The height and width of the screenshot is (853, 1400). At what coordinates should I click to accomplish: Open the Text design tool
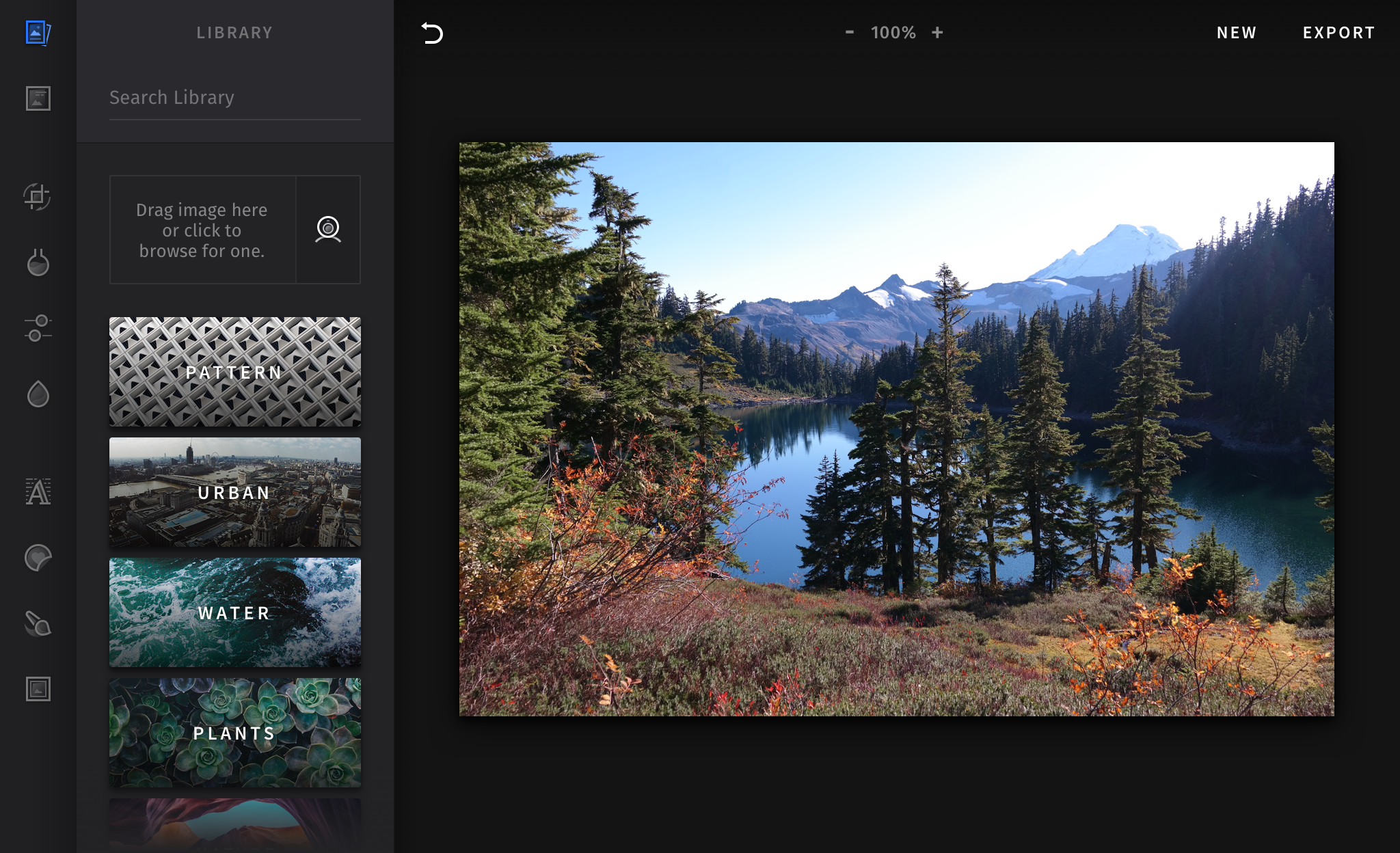(38, 492)
